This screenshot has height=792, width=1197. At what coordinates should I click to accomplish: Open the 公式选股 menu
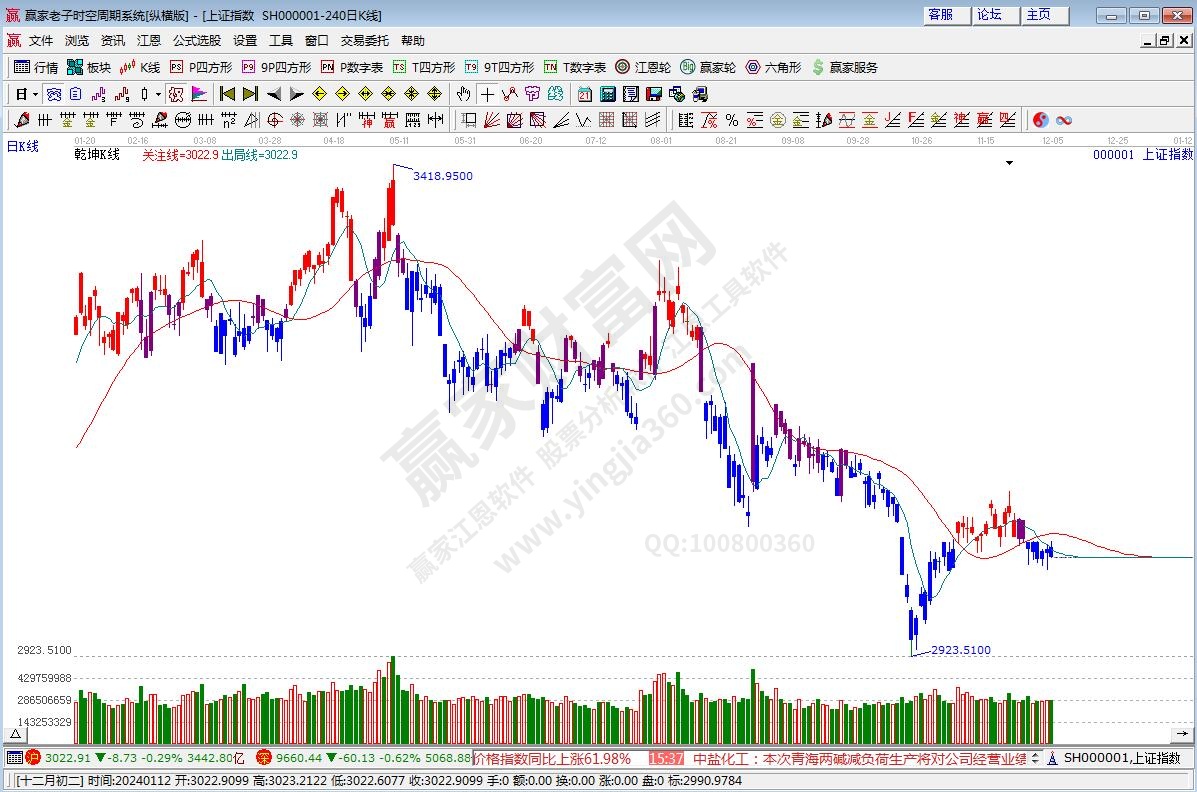click(x=197, y=41)
